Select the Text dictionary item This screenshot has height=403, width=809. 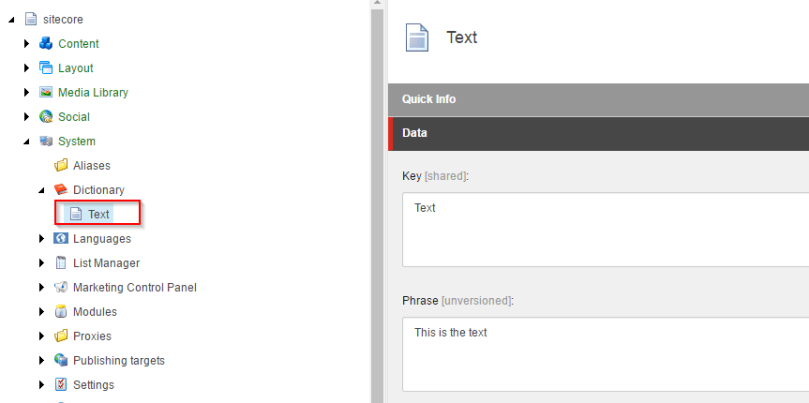[98, 214]
